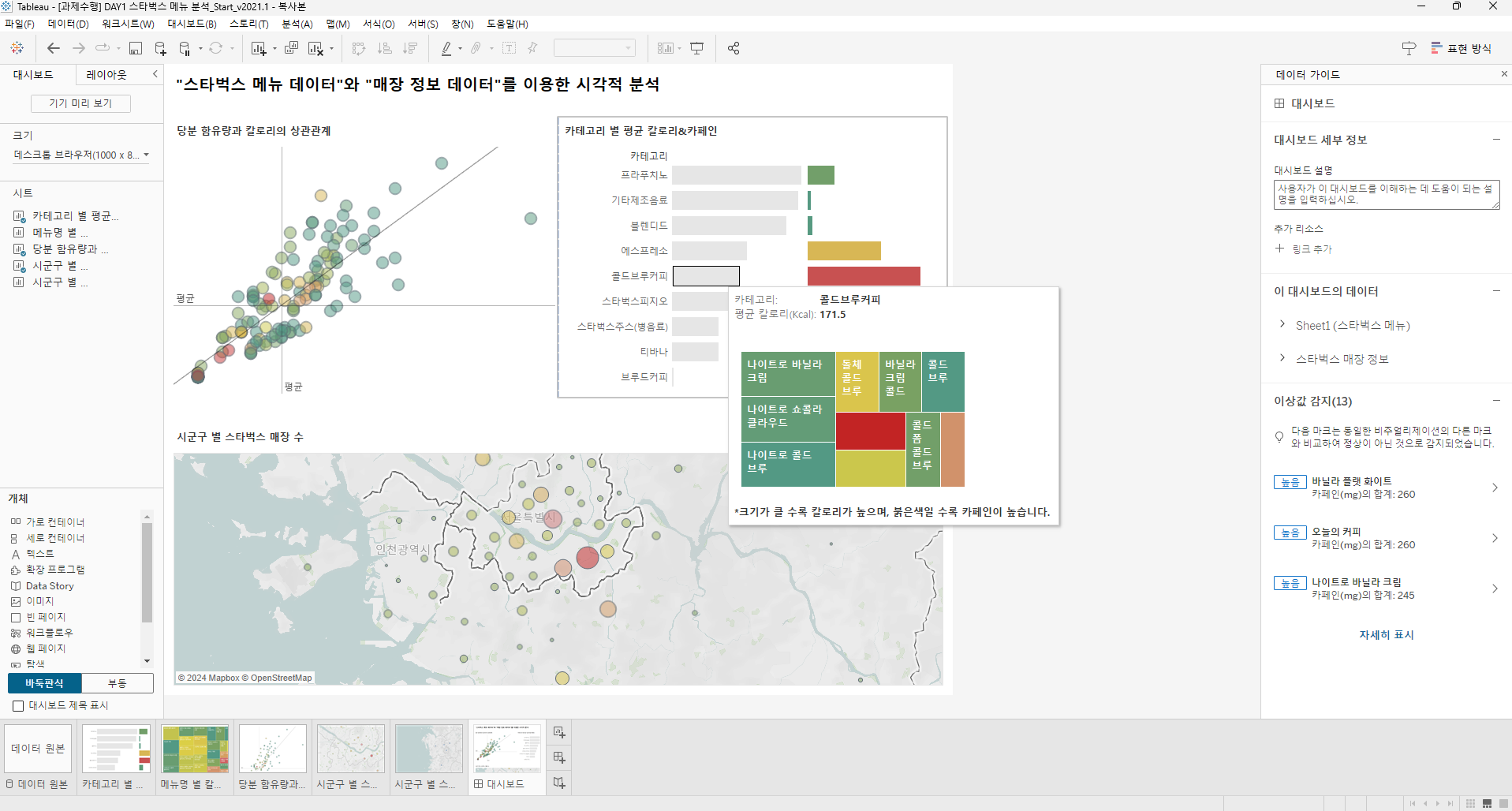This screenshot has width=1512, height=811.
Task: Go back with the undo arrow
Action: [53, 48]
